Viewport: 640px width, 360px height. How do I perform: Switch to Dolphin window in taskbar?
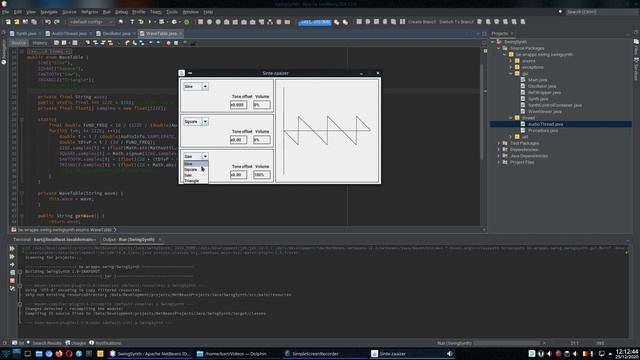point(236,354)
